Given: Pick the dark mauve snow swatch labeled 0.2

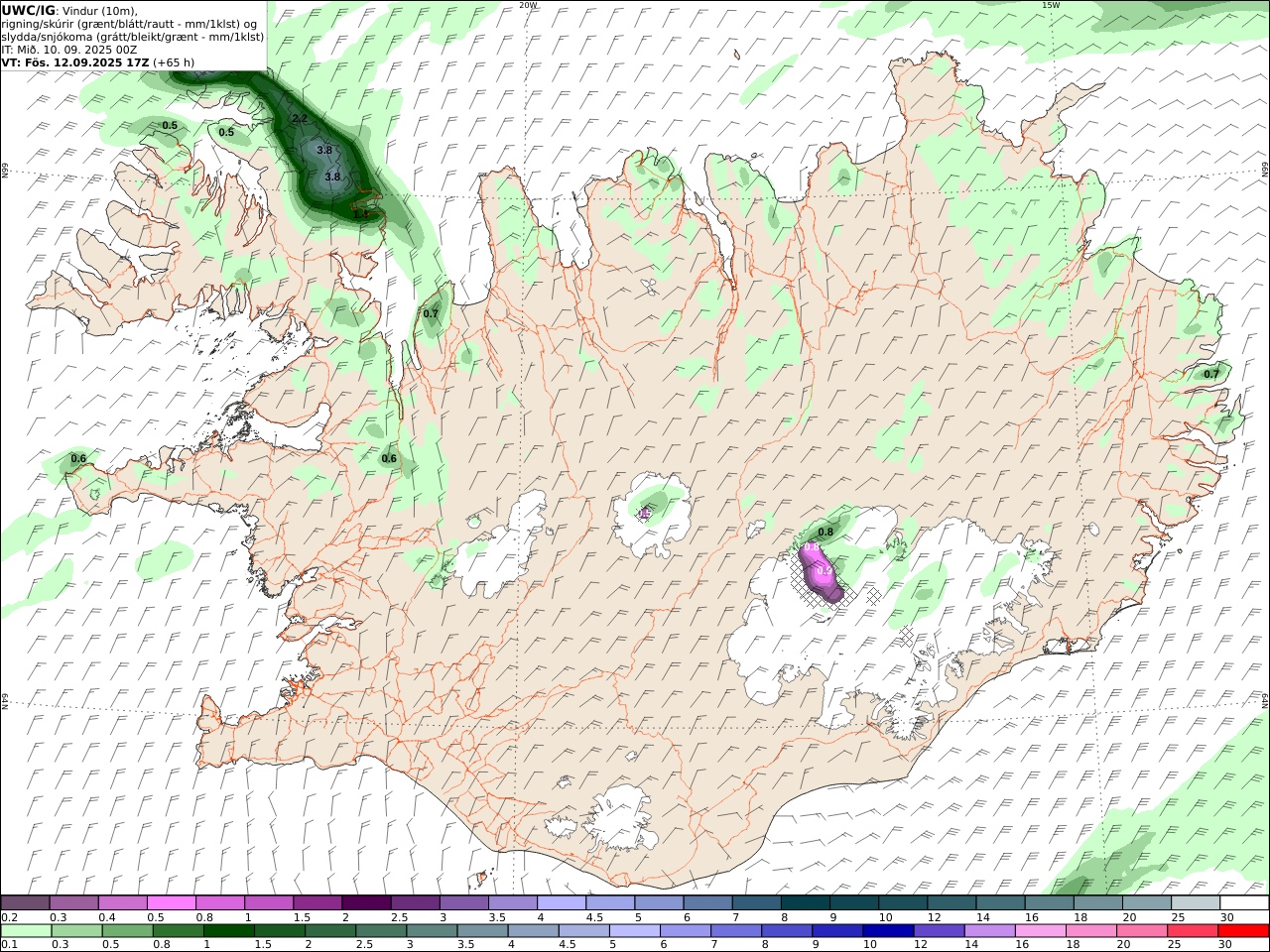Looking at the screenshot, I should tap(26, 902).
